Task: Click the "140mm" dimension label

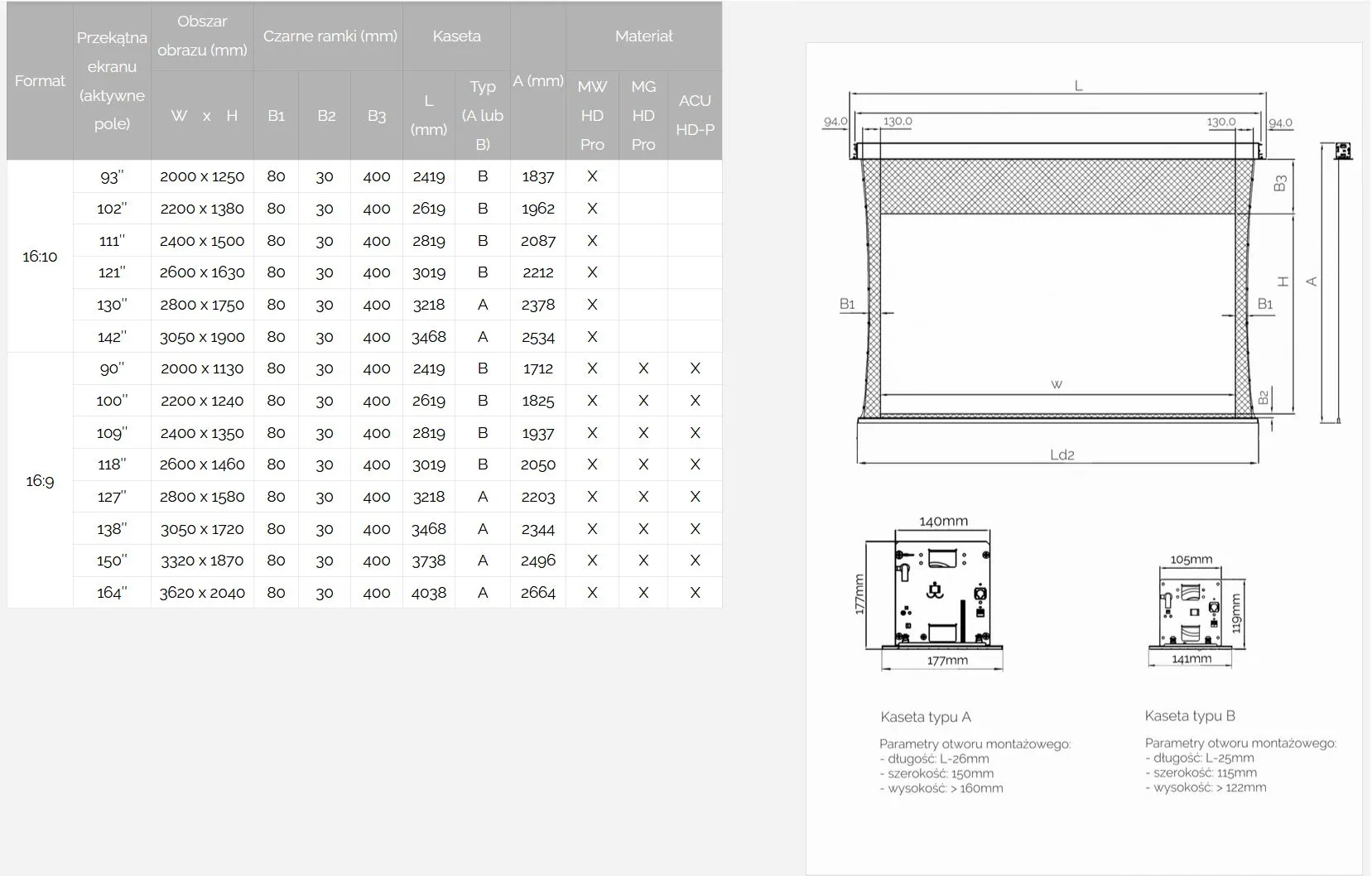Action: (943, 522)
